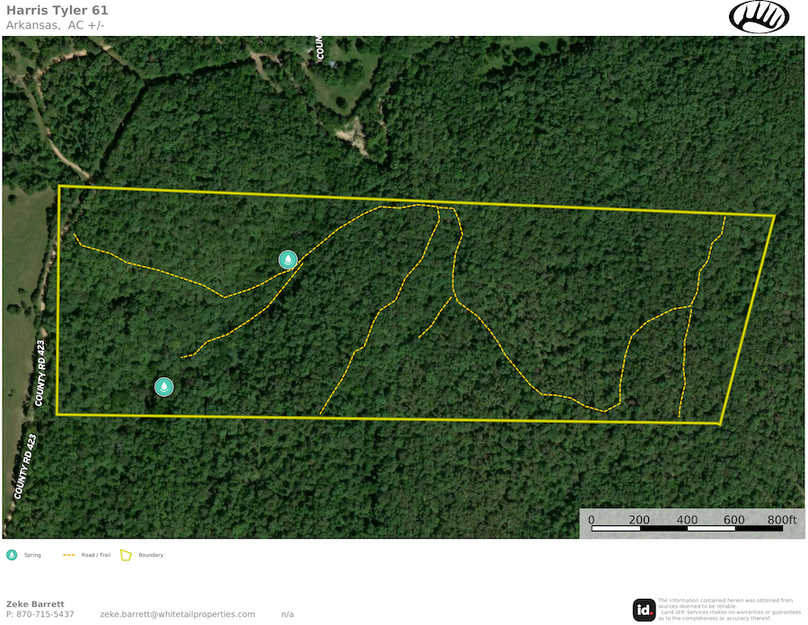Click the Boundary polygon icon in legend
Image resolution: width=808 pixels, height=625 pixels.
coord(127,554)
